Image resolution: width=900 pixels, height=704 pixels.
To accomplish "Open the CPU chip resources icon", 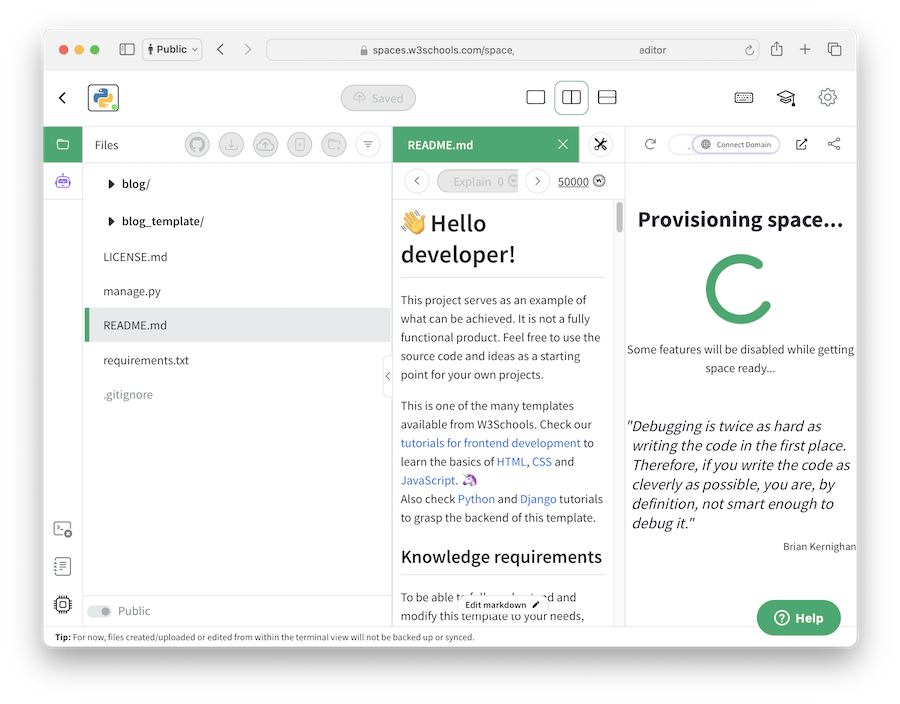I will coord(63,604).
